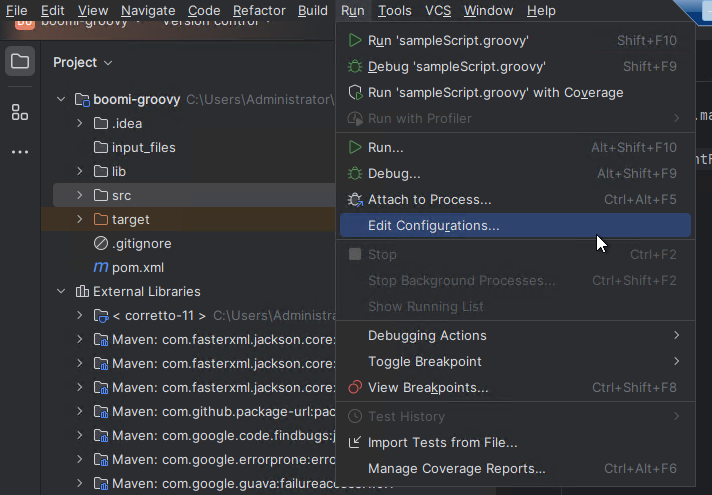Open the Window menu
The image size is (712, 495).
[489, 10]
